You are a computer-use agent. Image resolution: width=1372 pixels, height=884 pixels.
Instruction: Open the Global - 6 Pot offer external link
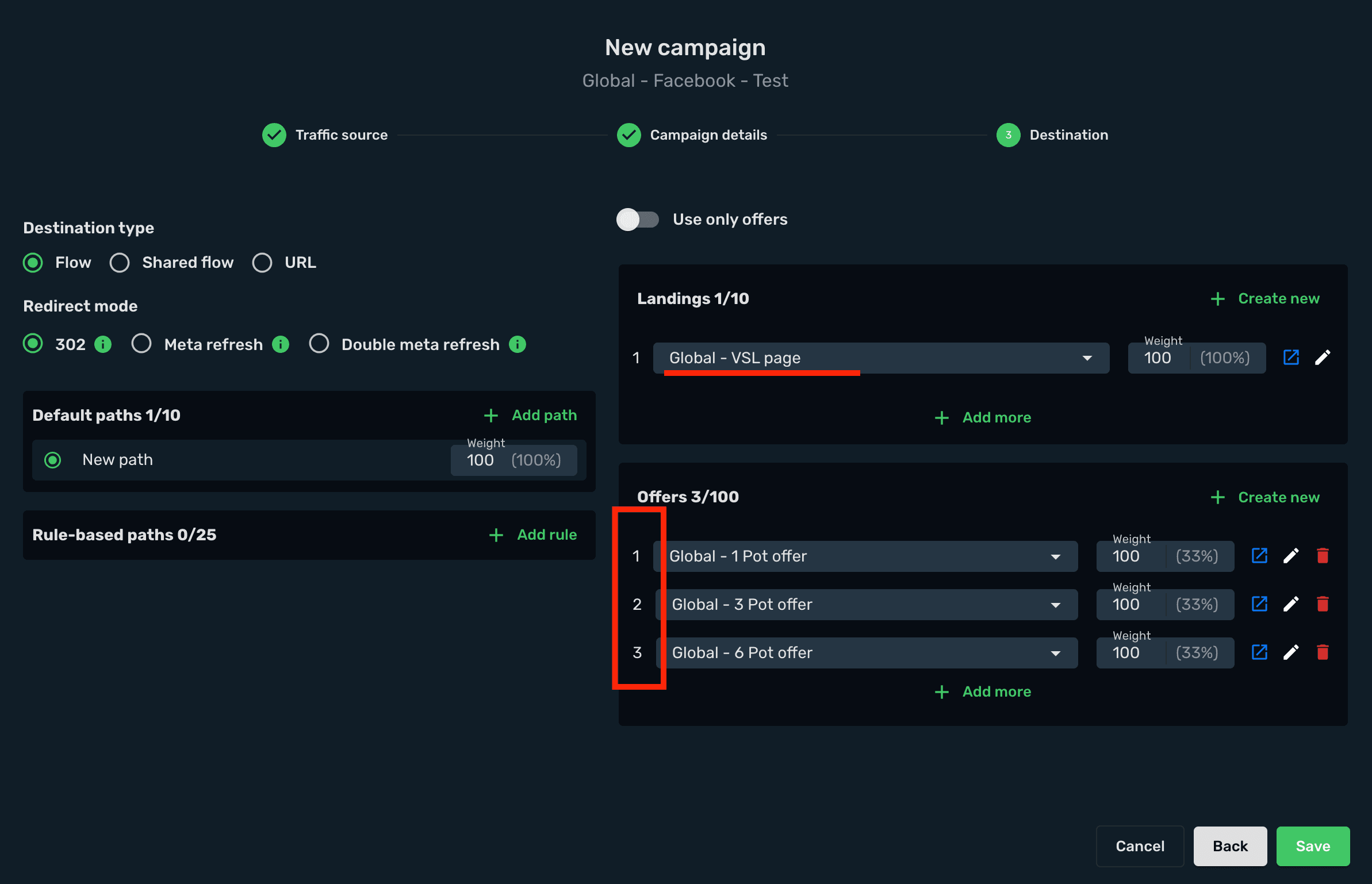coord(1259,652)
